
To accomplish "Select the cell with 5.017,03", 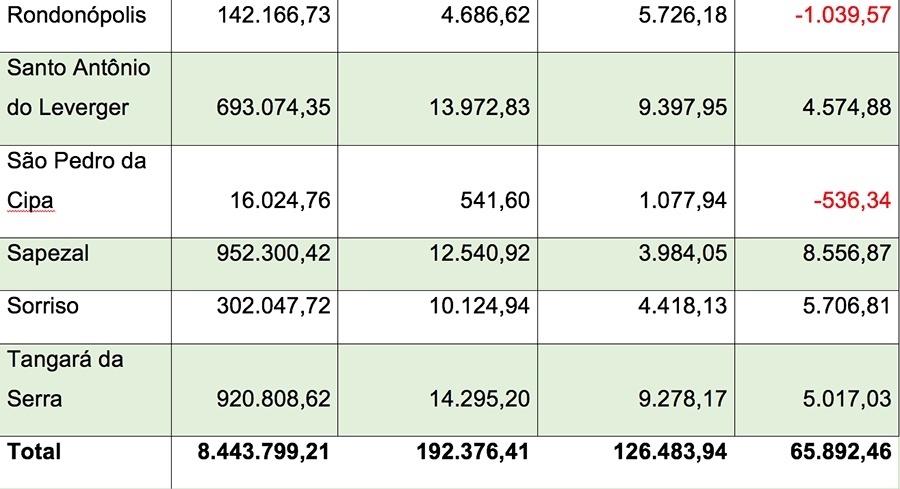I will point(817,390).
